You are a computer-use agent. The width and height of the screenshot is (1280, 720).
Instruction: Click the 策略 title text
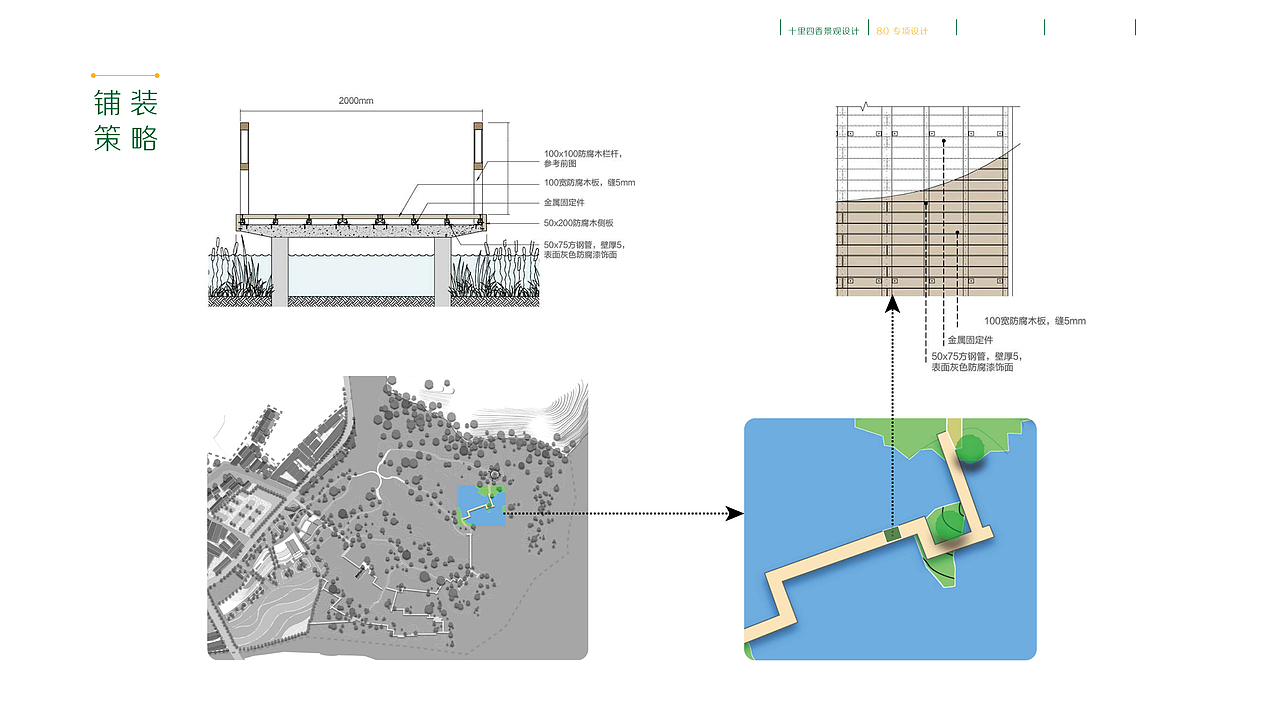click(x=126, y=138)
